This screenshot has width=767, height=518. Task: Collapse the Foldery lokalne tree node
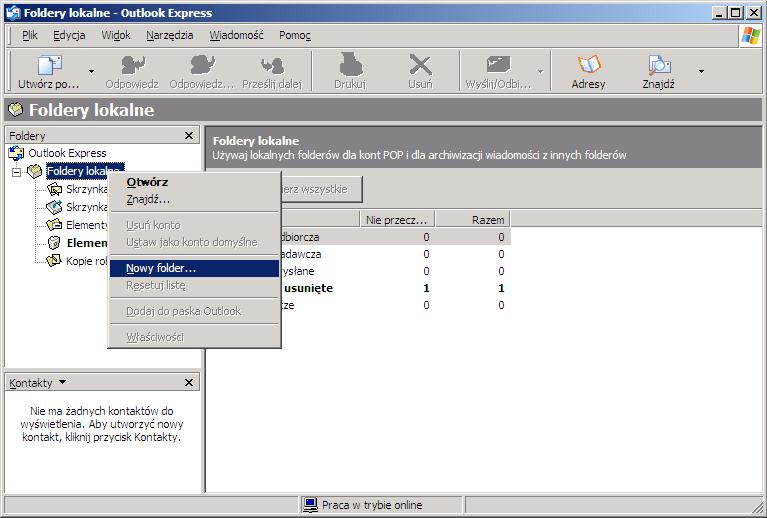point(17,172)
